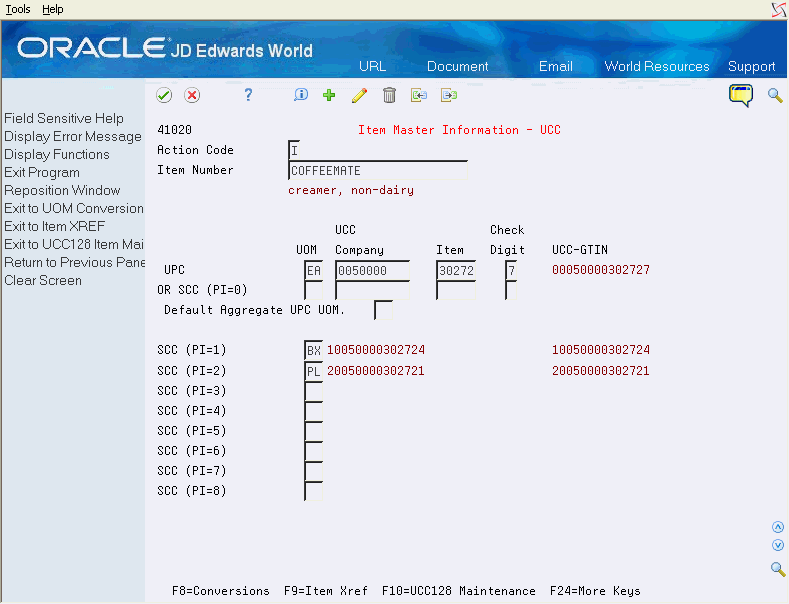Image resolution: width=789 pixels, height=604 pixels.
Task: Click UCC-GTIN value 00050000302727
Action: coord(601,270)
